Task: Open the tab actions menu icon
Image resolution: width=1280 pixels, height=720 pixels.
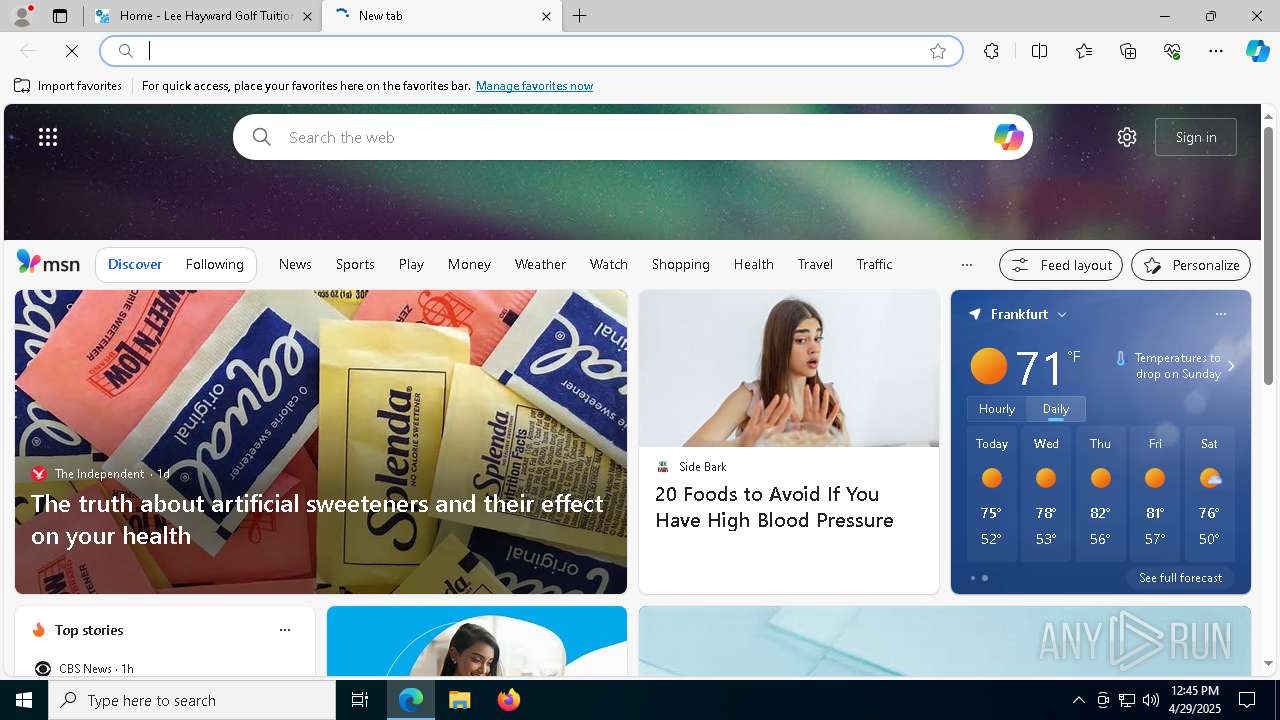Action: 60,16
